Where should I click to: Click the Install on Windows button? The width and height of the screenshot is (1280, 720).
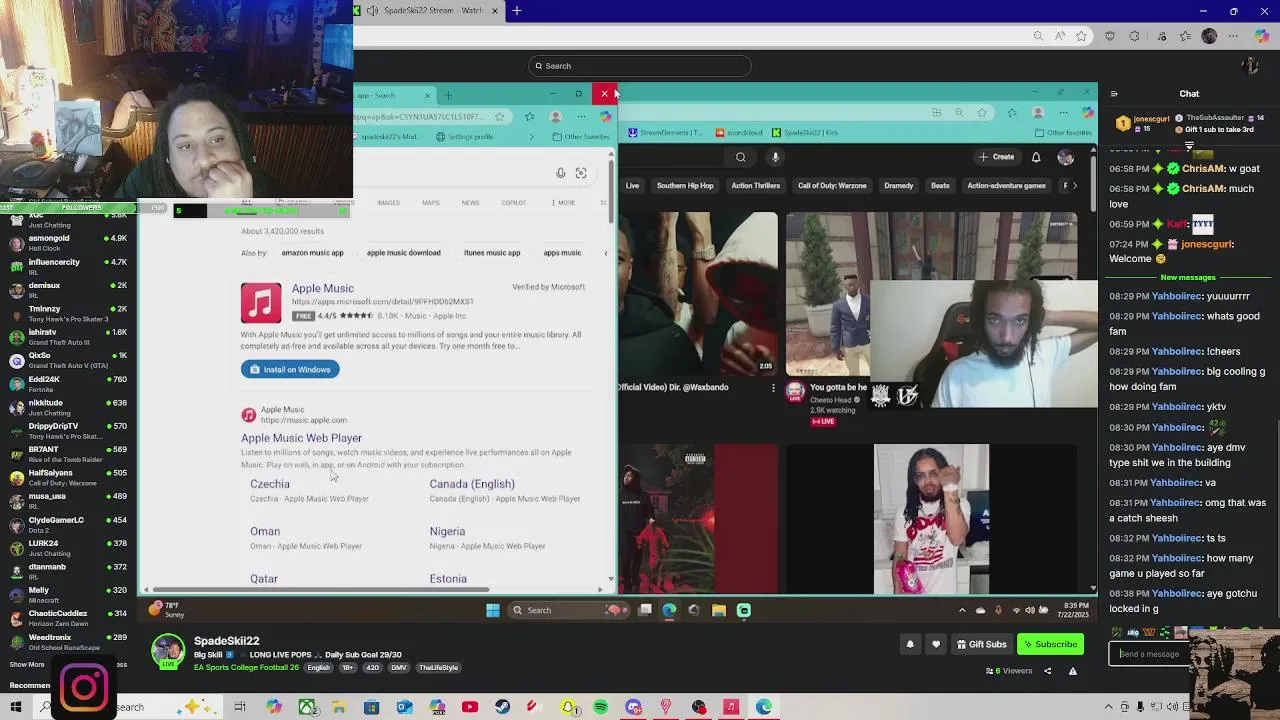[290, 369]
